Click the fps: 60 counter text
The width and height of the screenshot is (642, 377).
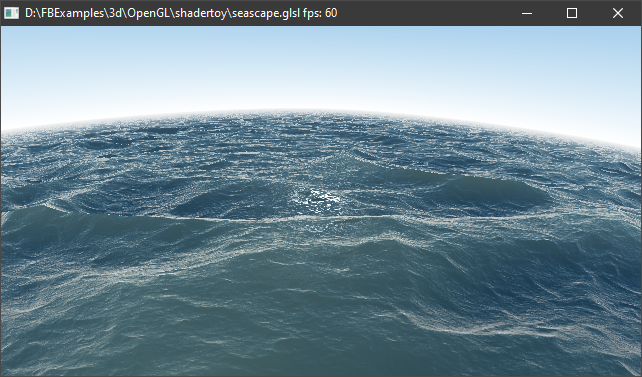pos(320,13)
